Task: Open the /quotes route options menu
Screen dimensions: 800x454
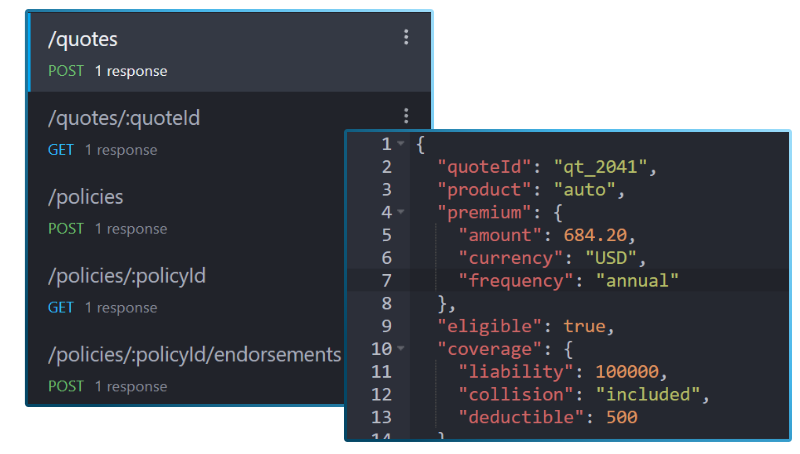Action: click(x=406, y=37)
